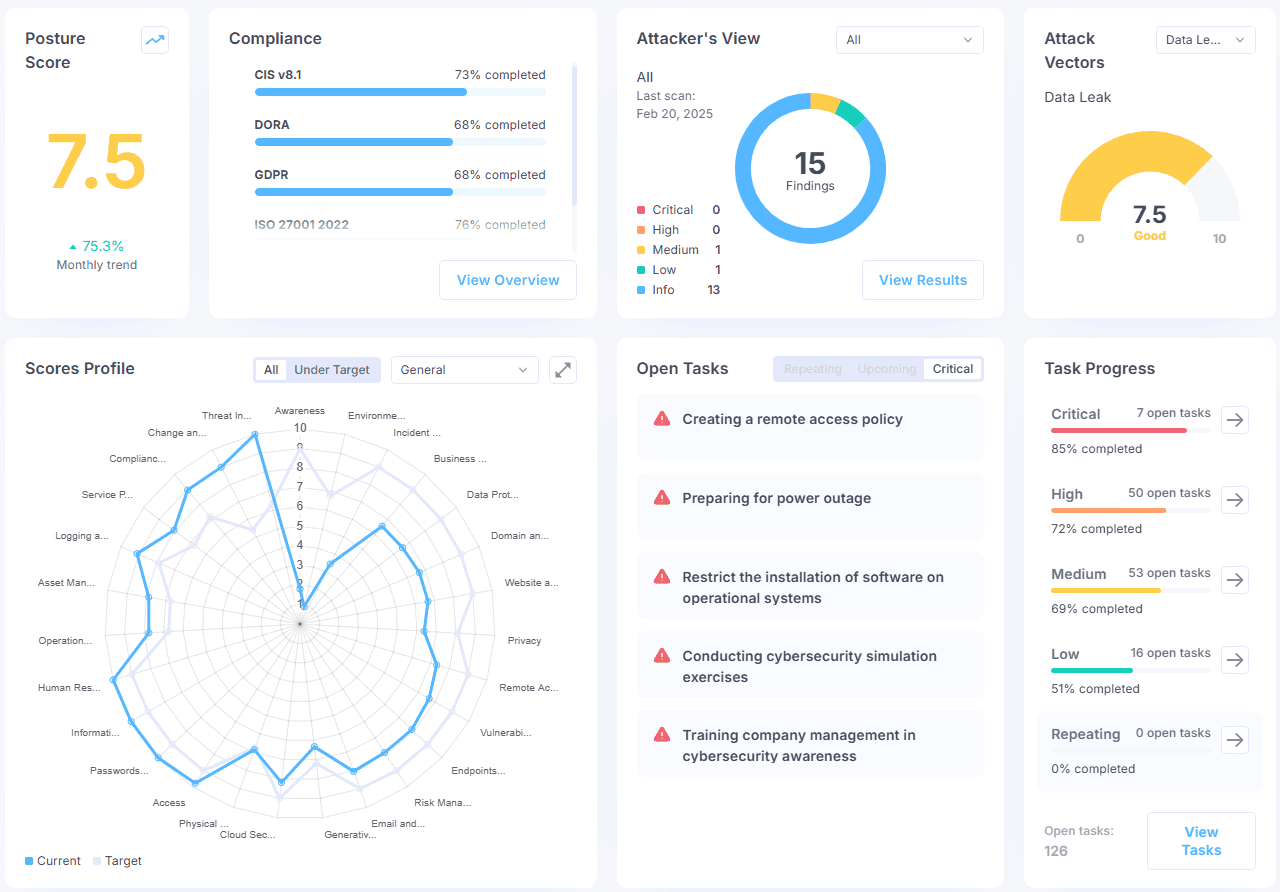
Task: Toggle the 'Target' series in radar legend
Action: click(117, 861)
